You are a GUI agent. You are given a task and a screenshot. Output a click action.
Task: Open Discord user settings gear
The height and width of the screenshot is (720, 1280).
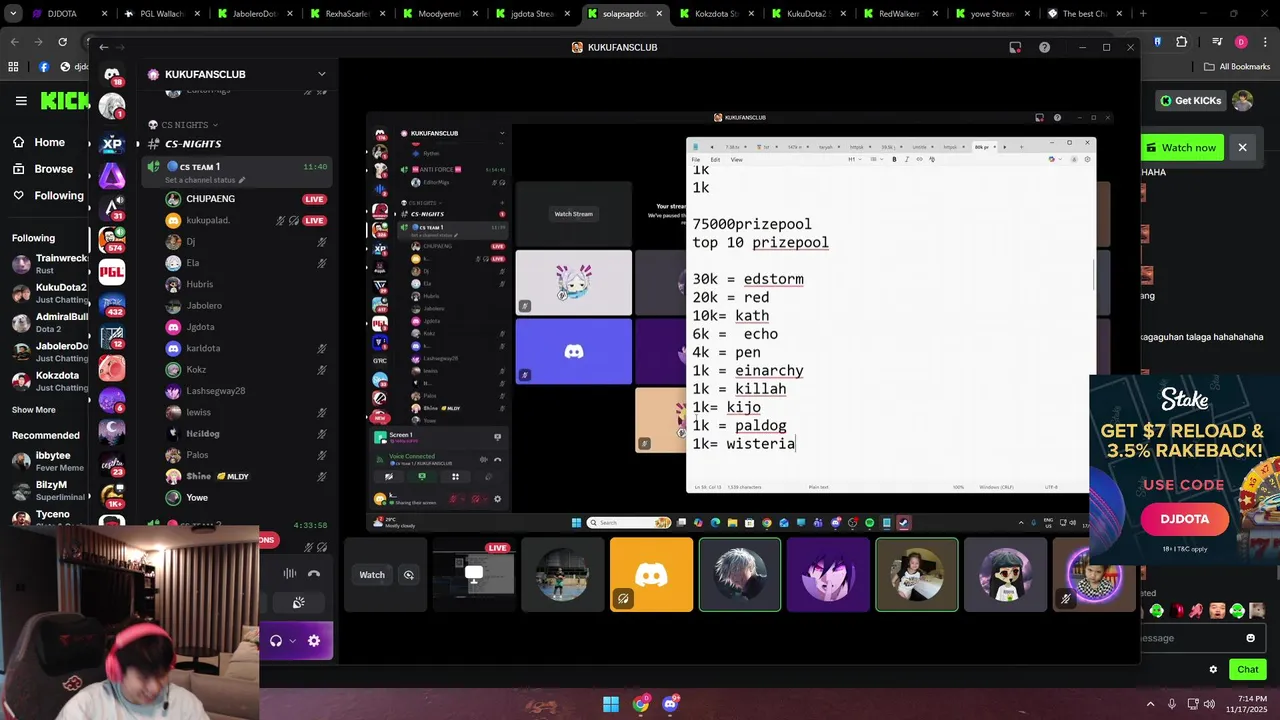tap(314, 641)
